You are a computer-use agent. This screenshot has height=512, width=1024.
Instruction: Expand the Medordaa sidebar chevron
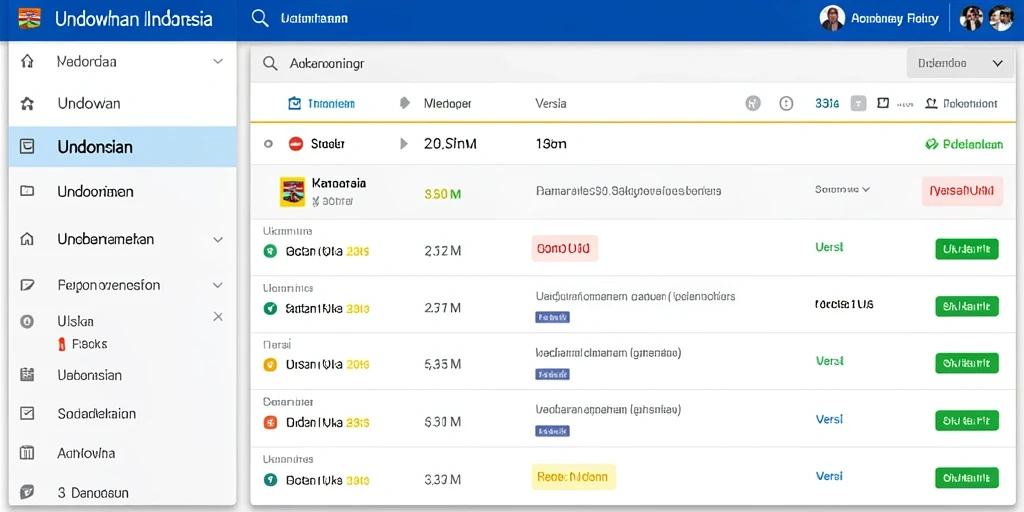[218, 61]
